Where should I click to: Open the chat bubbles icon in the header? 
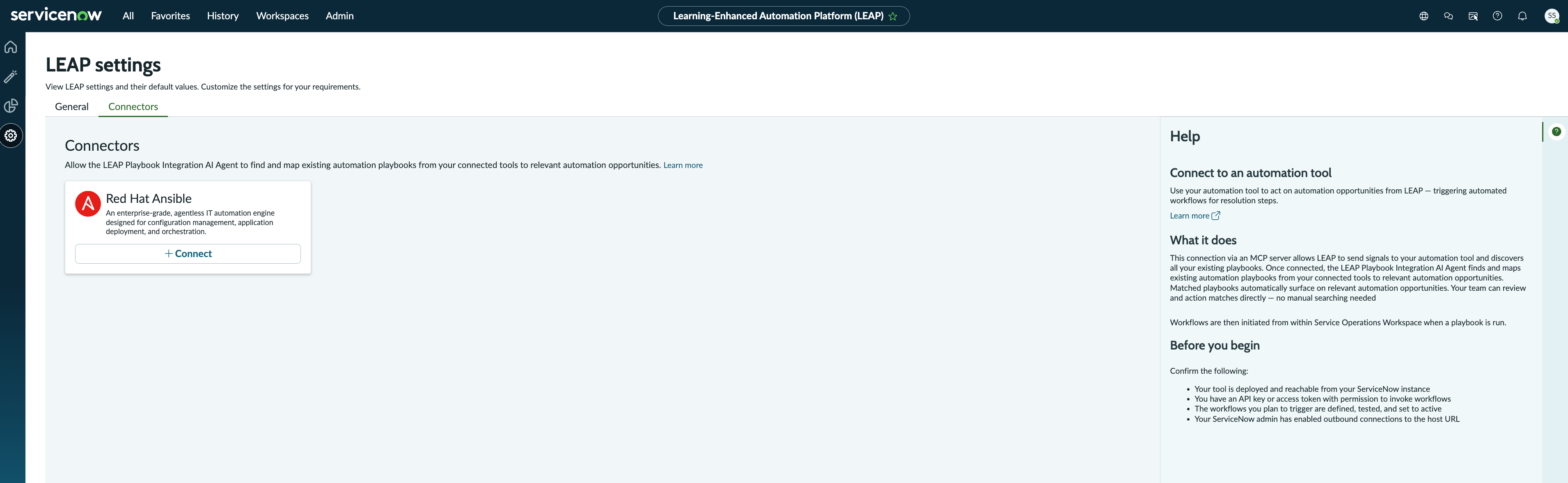click(1448, 16)
